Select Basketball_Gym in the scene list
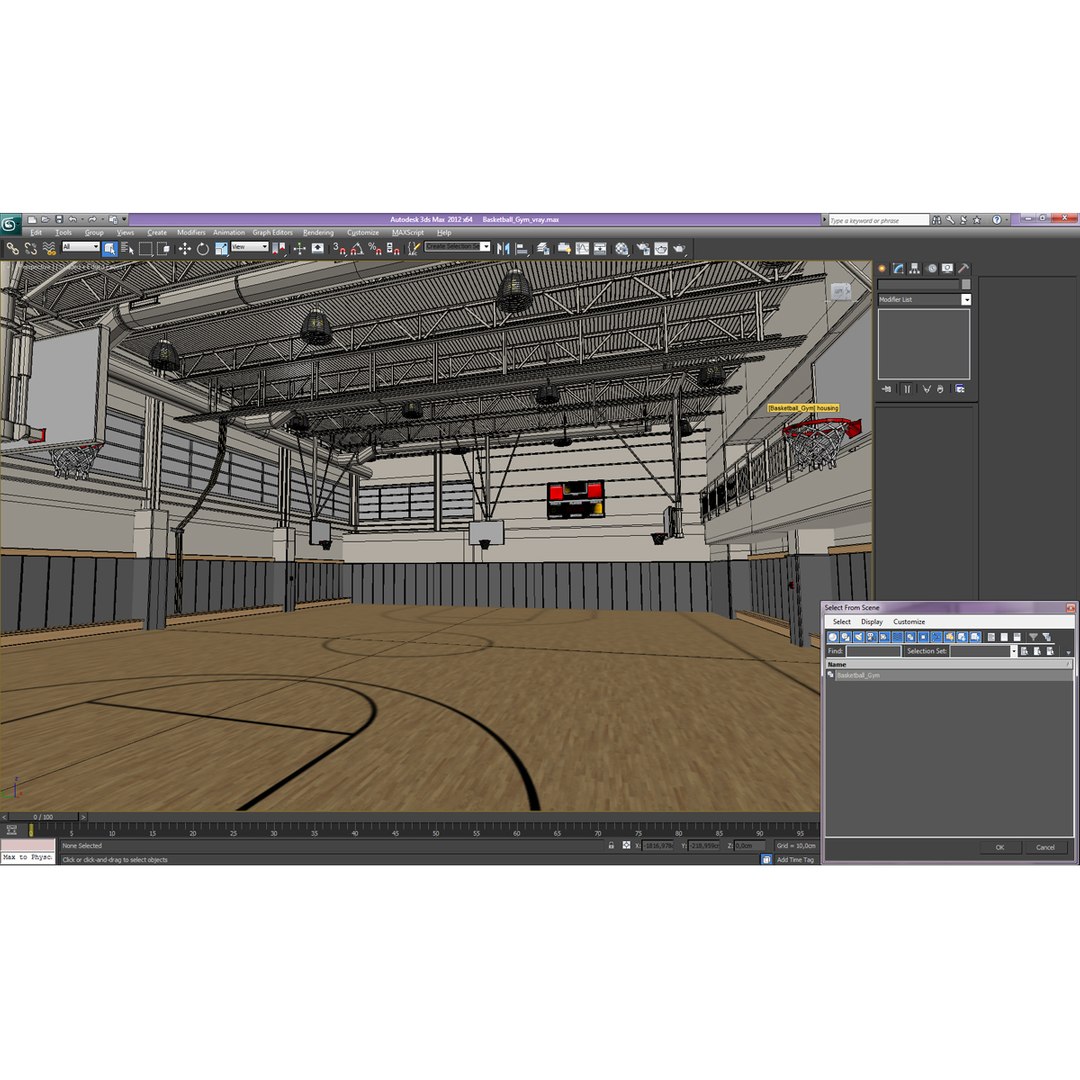 pyautogui.click(x=949, y=676)
